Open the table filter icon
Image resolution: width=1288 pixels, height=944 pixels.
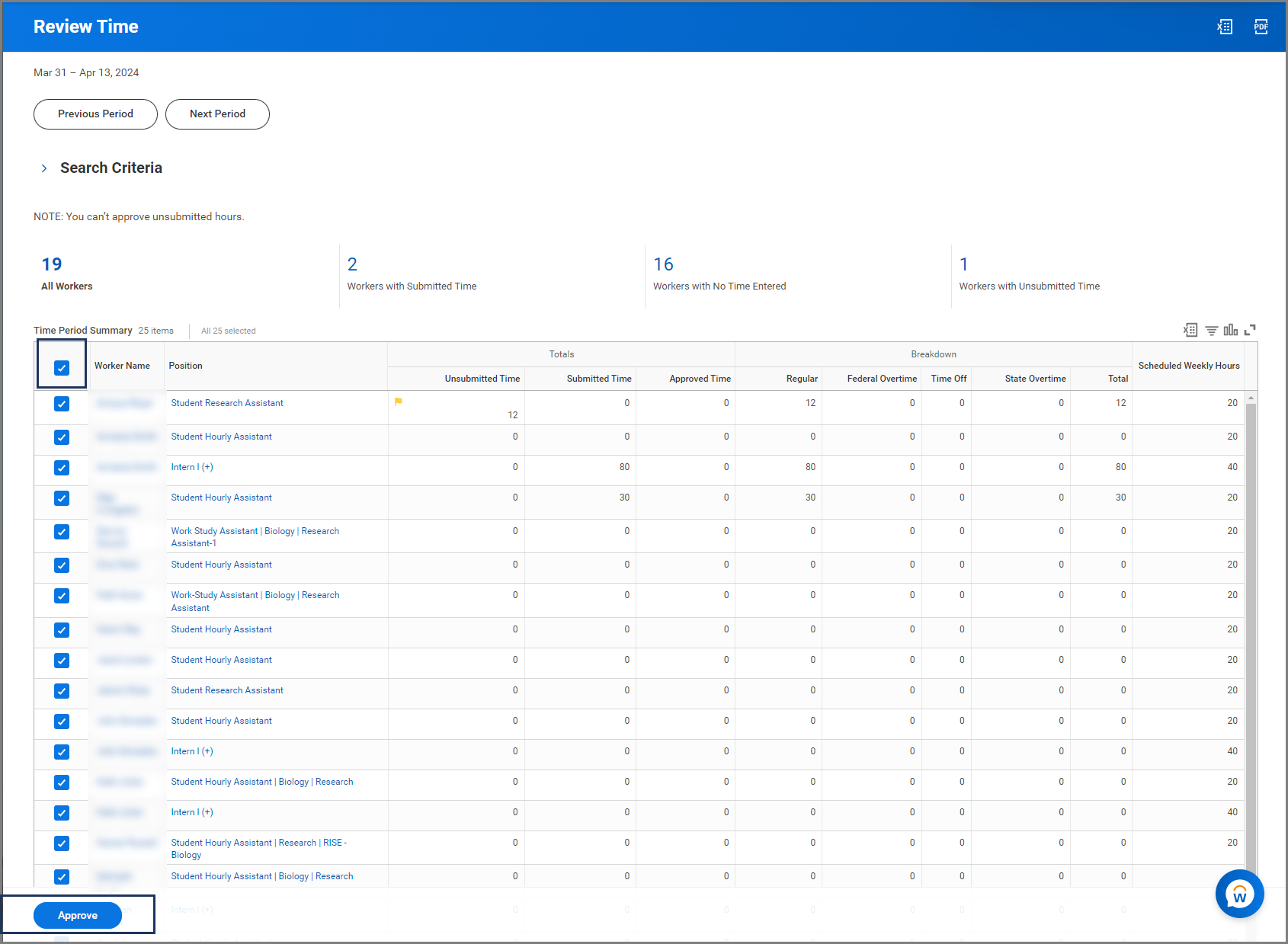[x=1211, y=330]
